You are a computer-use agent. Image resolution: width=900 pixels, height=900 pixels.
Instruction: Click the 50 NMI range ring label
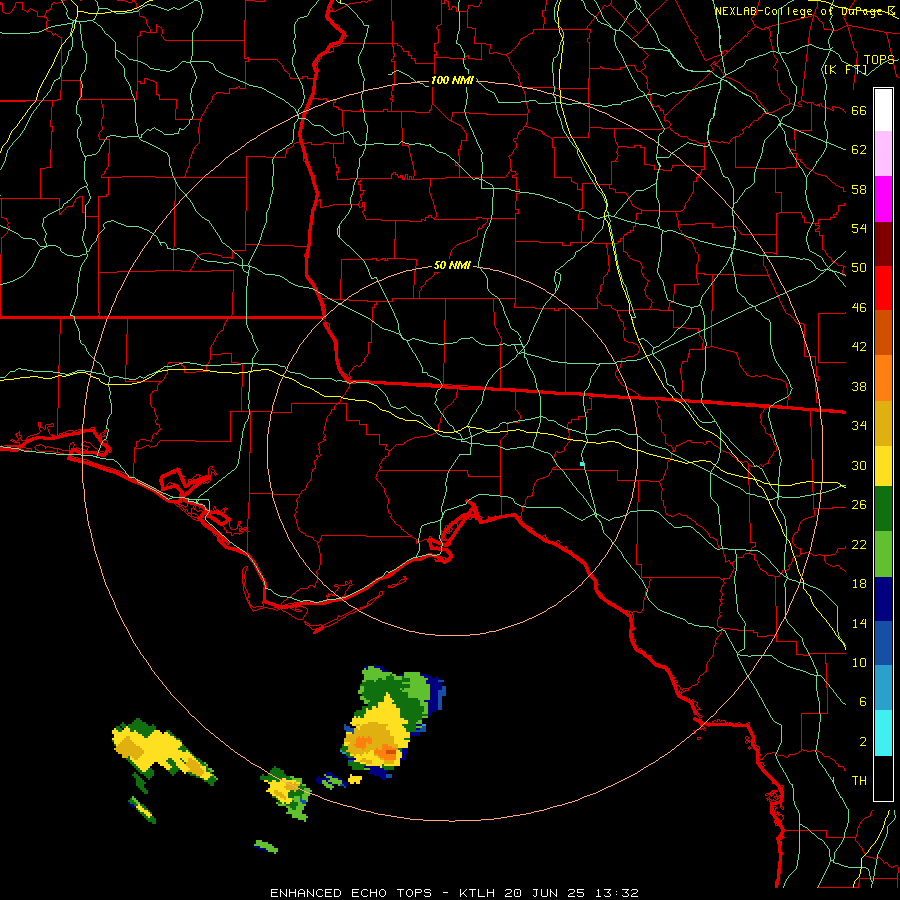tap(452, 265)
